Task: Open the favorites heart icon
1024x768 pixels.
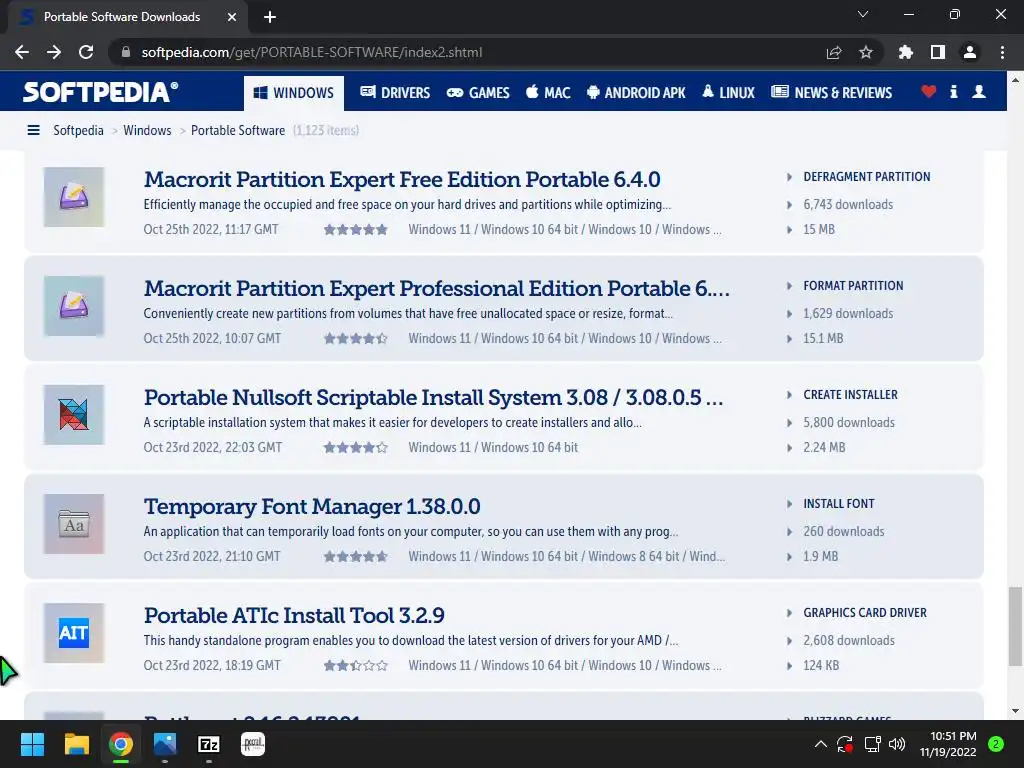Action: [x=928, y=92]
